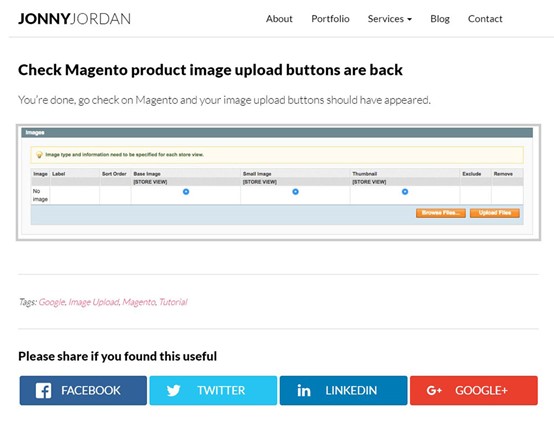
Task: Expand the Services dropdown menu
Action: point(390,19)
